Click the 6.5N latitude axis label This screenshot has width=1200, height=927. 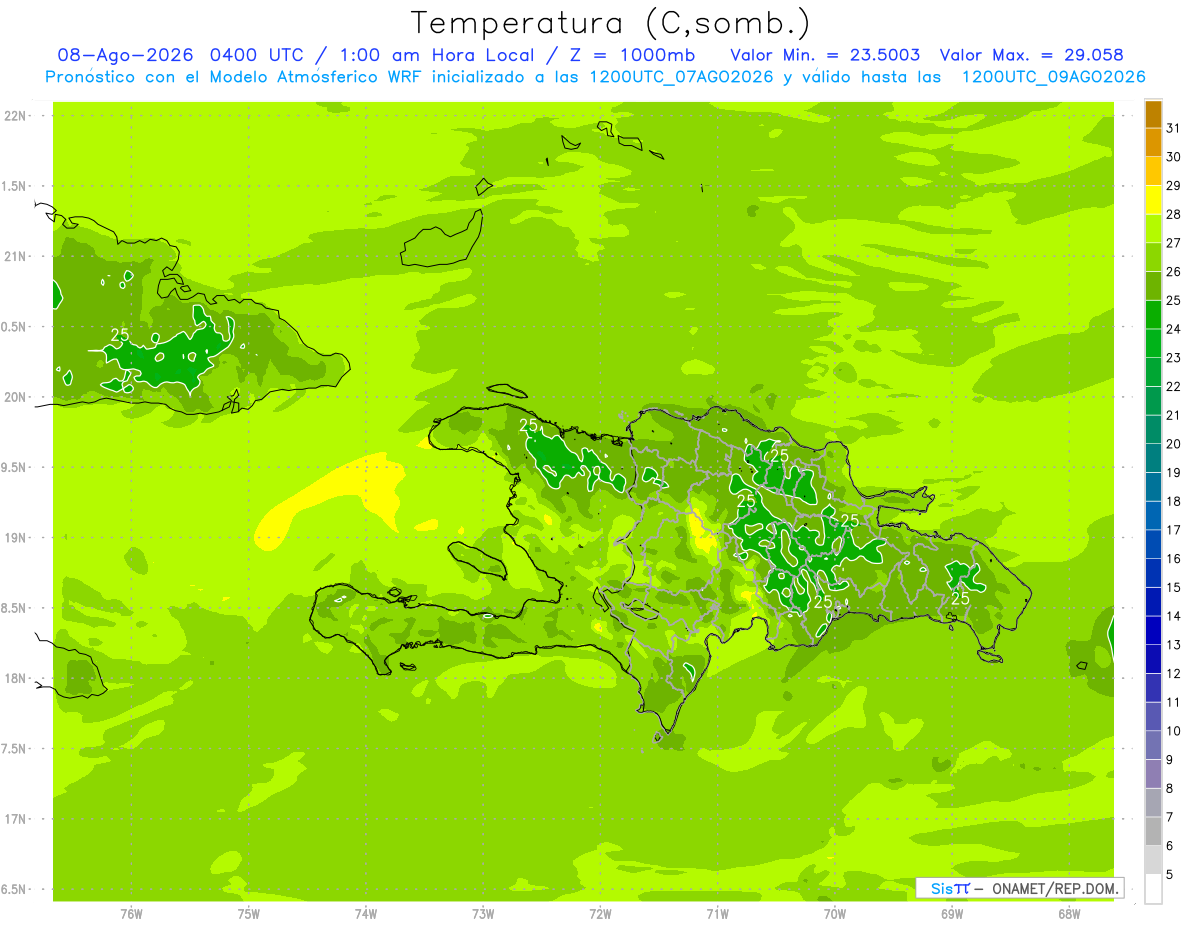[x=15, y=889]
